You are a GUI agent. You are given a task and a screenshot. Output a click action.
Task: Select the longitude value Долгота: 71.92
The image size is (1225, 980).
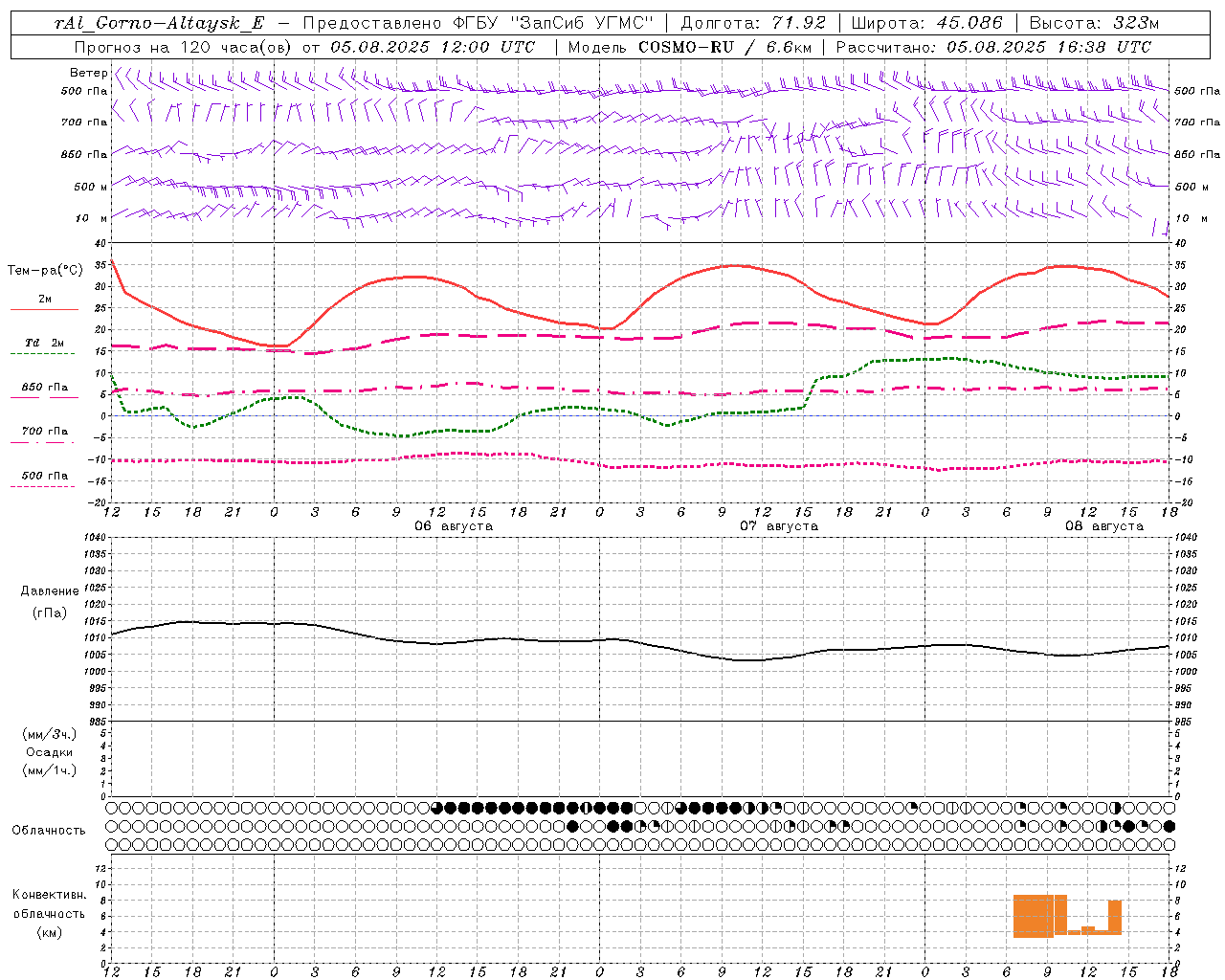[x=752, y=23]
